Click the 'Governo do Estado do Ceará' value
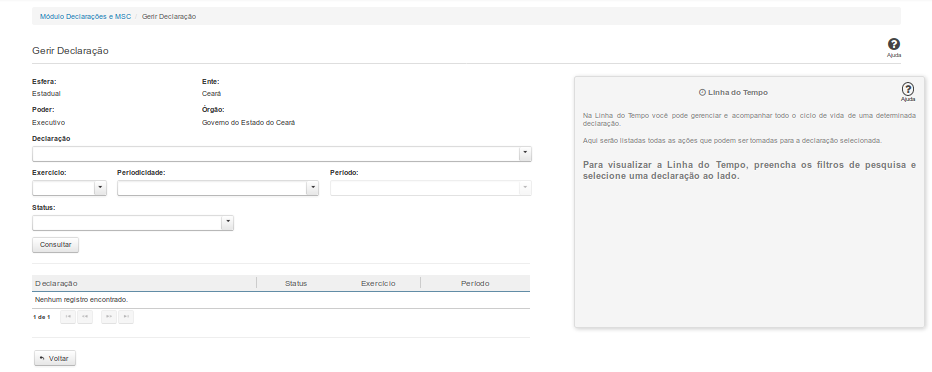The height and width of the screenshot is (372, 932). 248,123
